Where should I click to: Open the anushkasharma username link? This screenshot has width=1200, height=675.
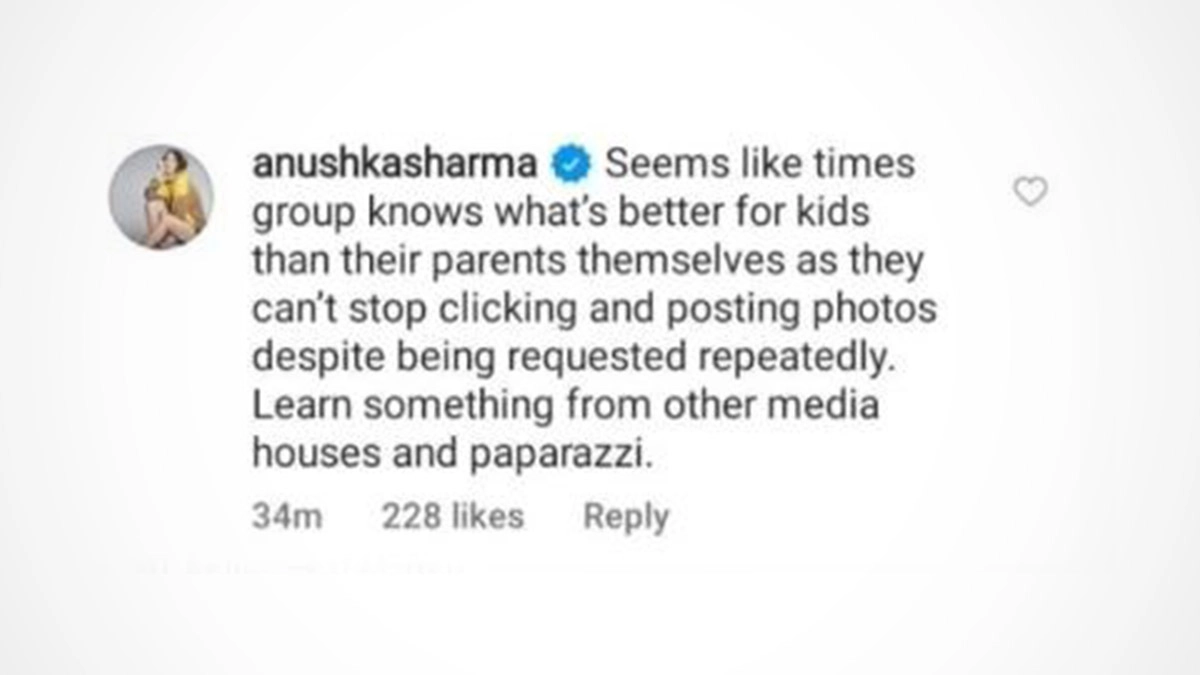[395, 165]
